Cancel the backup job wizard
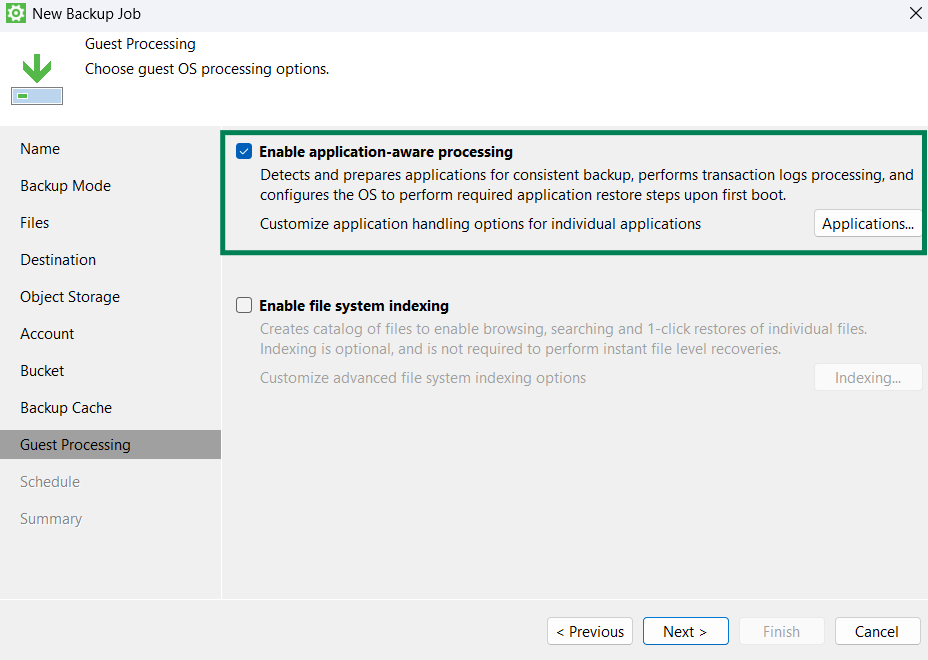The height and width of the screenshot is (660, 928). (x=876, y=631)
